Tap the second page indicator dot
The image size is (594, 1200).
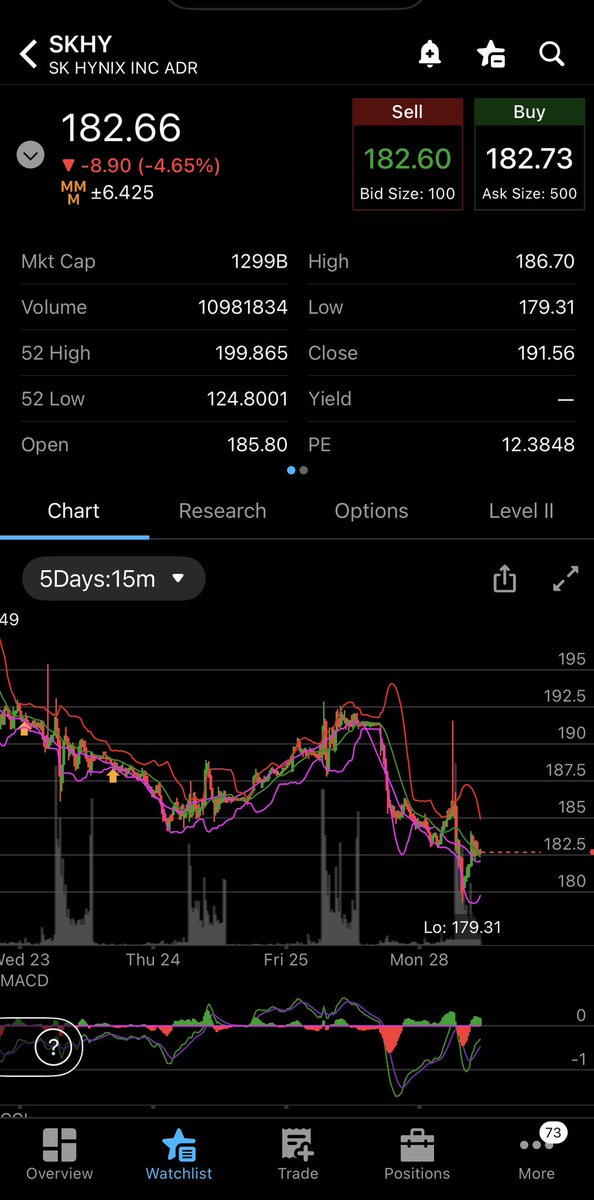click(x=304, y=470)
